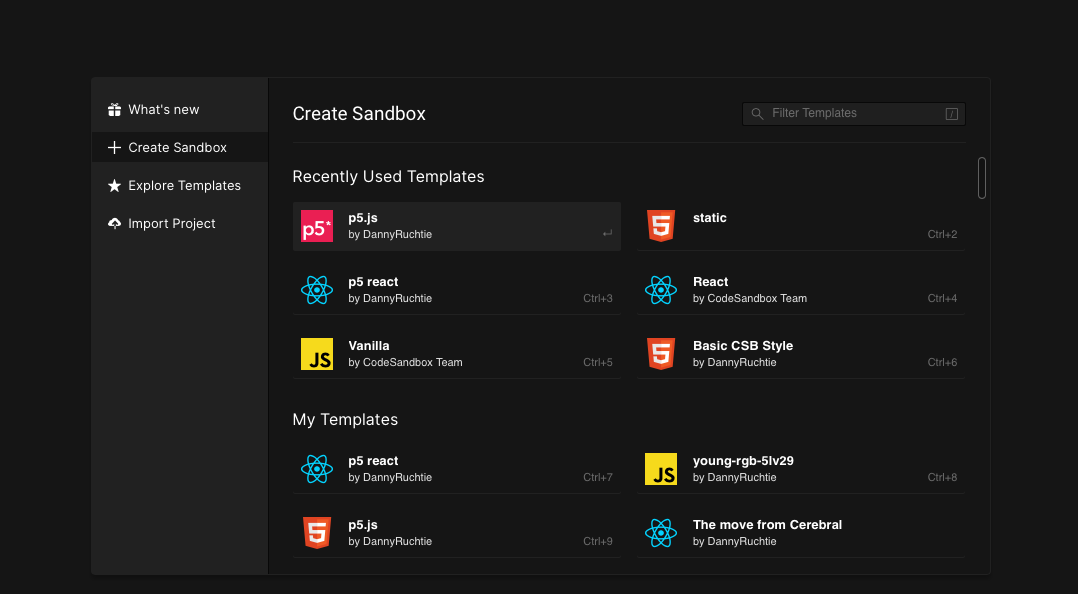
Task: Click the gift icon beside What's new
Action: click(x=114, y=109)
